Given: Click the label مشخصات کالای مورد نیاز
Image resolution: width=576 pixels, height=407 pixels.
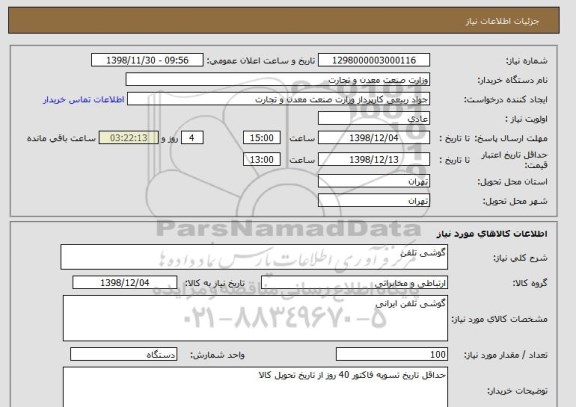Looking at the screenshot, I should [x=500, y=319].
